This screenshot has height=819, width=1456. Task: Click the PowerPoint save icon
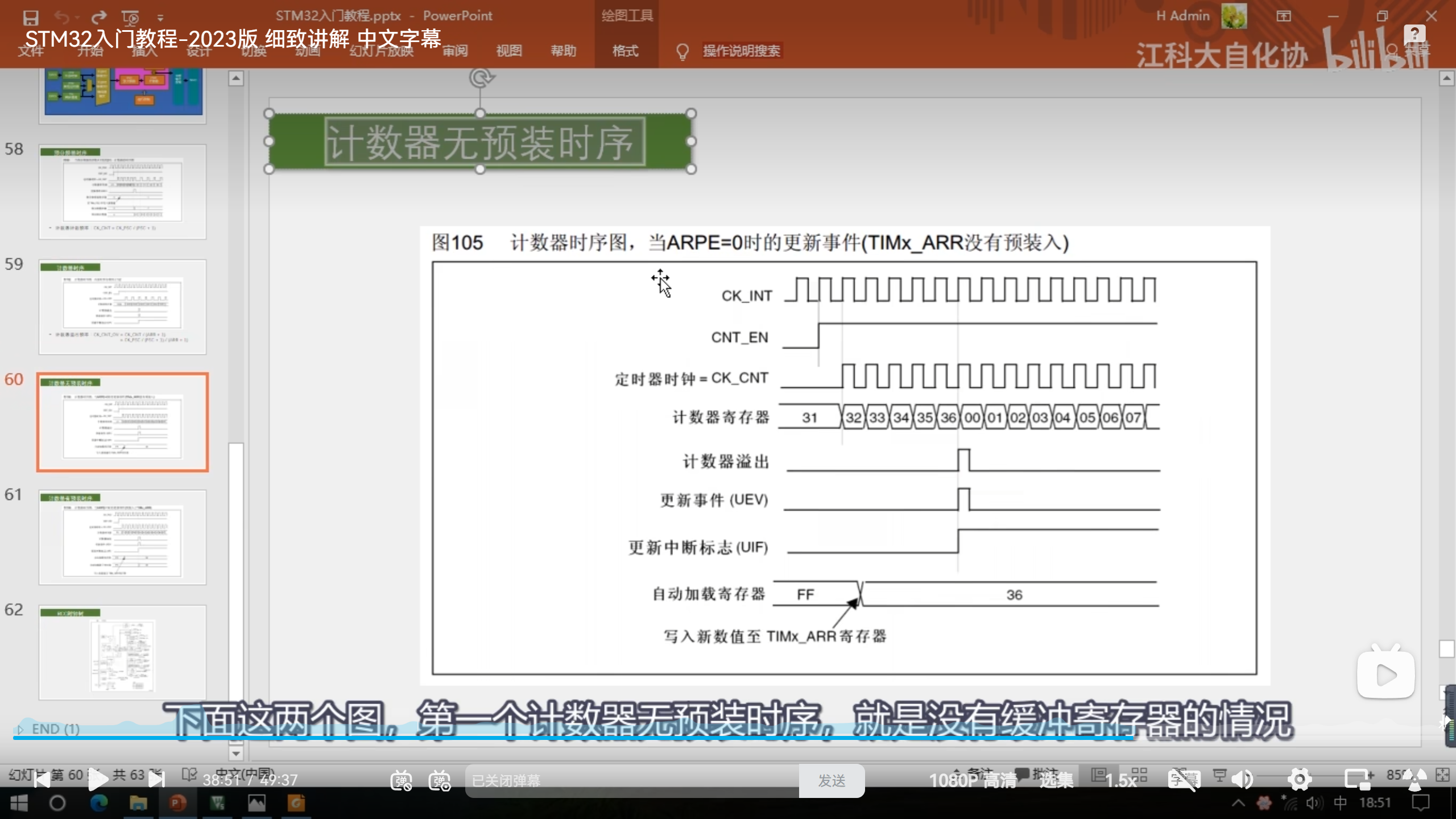[31, 17]
